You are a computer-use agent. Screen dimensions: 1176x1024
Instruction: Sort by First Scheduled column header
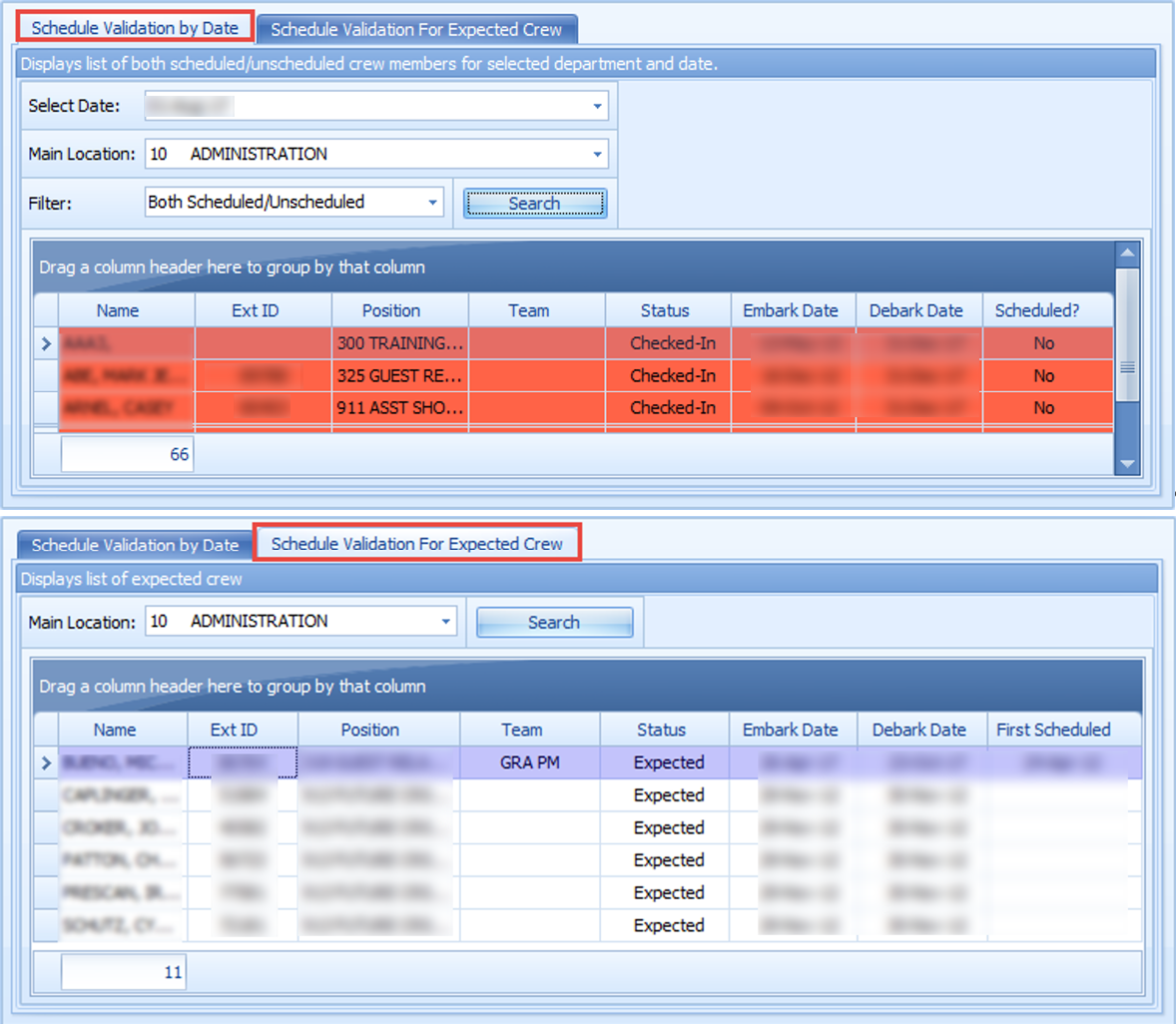click(x=1053, y=730)
